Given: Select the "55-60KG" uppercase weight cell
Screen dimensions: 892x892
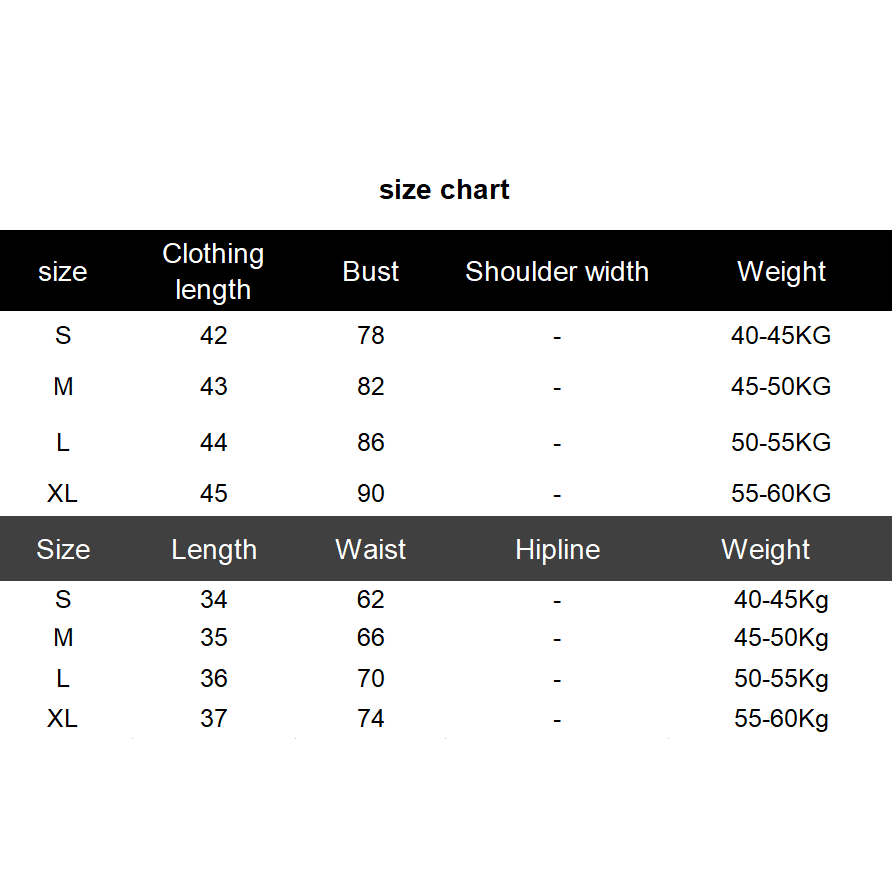Looking at the screenshot, I should pos(781,493).
